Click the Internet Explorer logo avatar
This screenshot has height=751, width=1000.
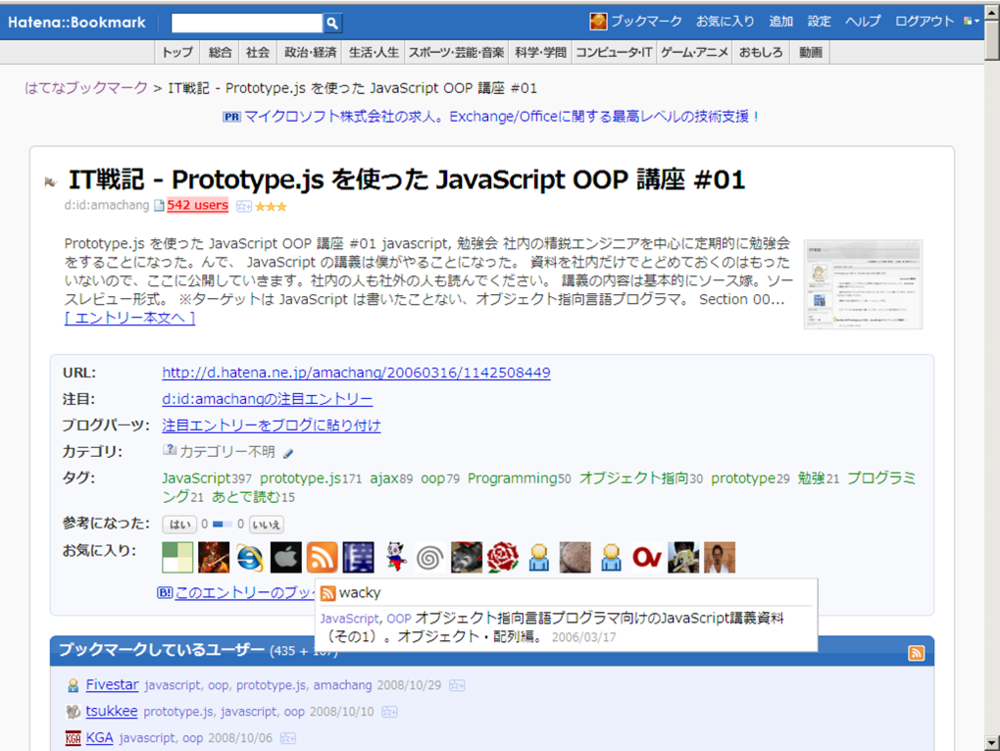click(x=249, y=557)
